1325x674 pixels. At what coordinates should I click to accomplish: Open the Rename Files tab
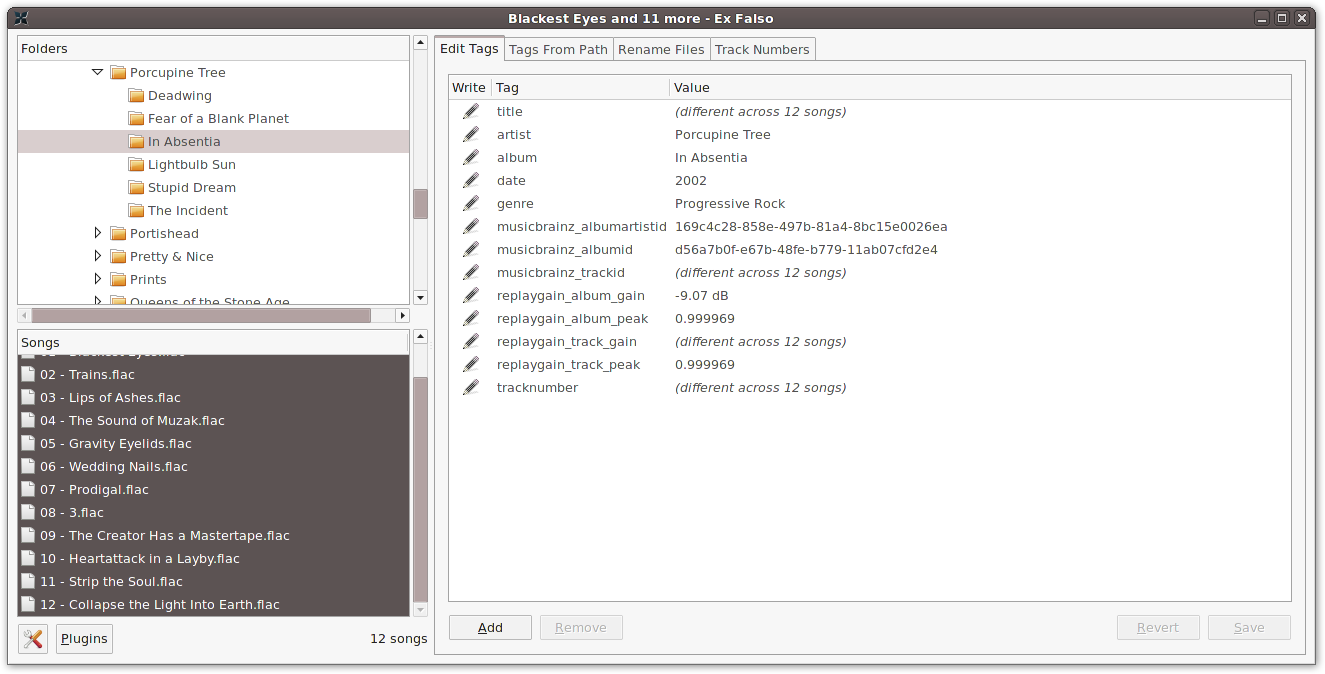click(661, 49)
